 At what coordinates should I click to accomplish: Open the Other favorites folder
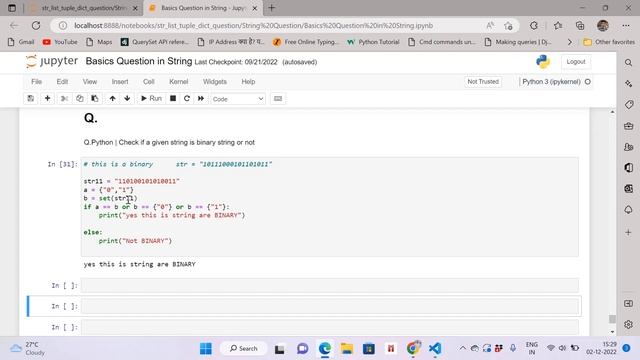609,42
